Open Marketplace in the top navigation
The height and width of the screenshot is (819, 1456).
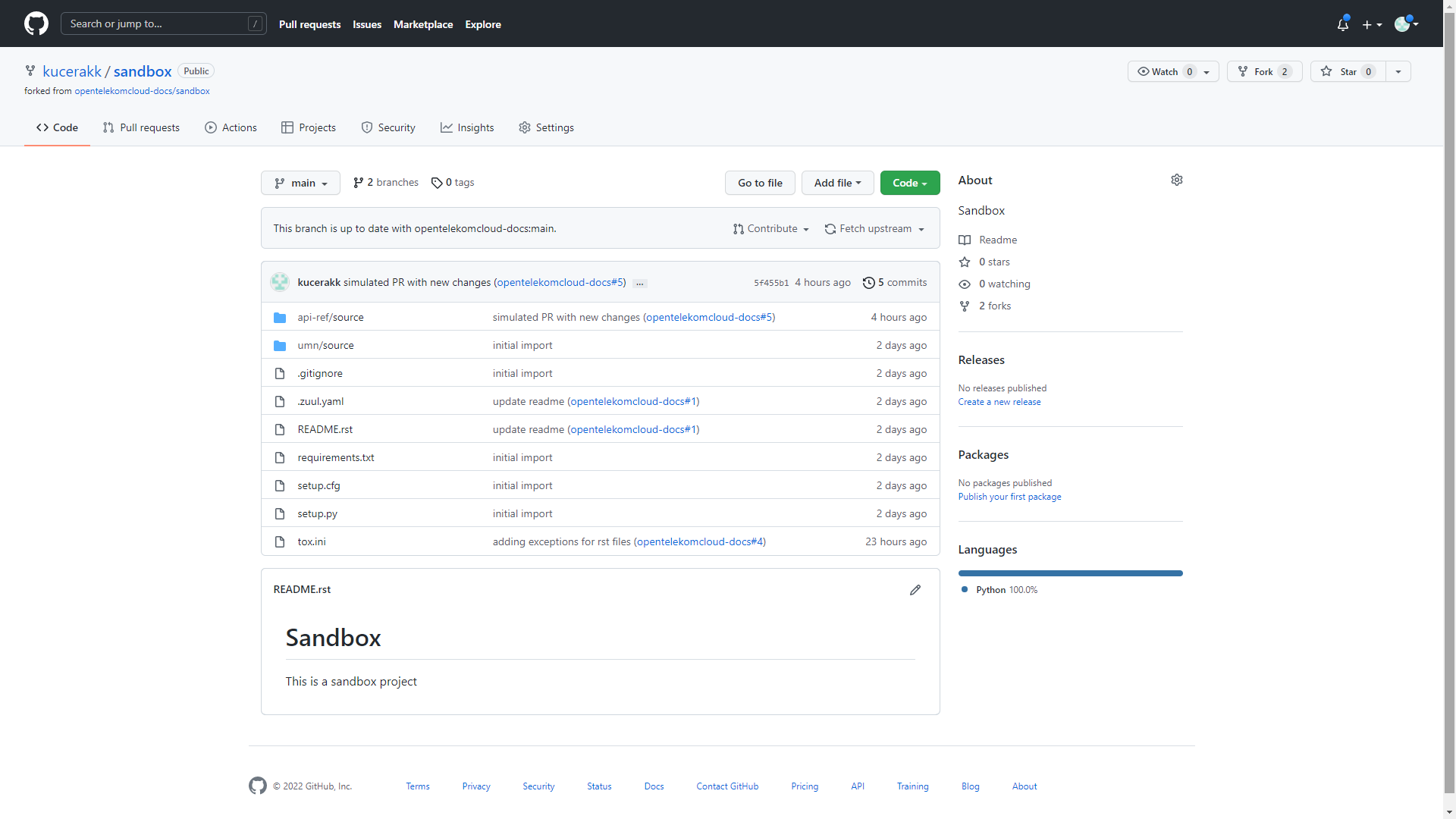[423, 24]
